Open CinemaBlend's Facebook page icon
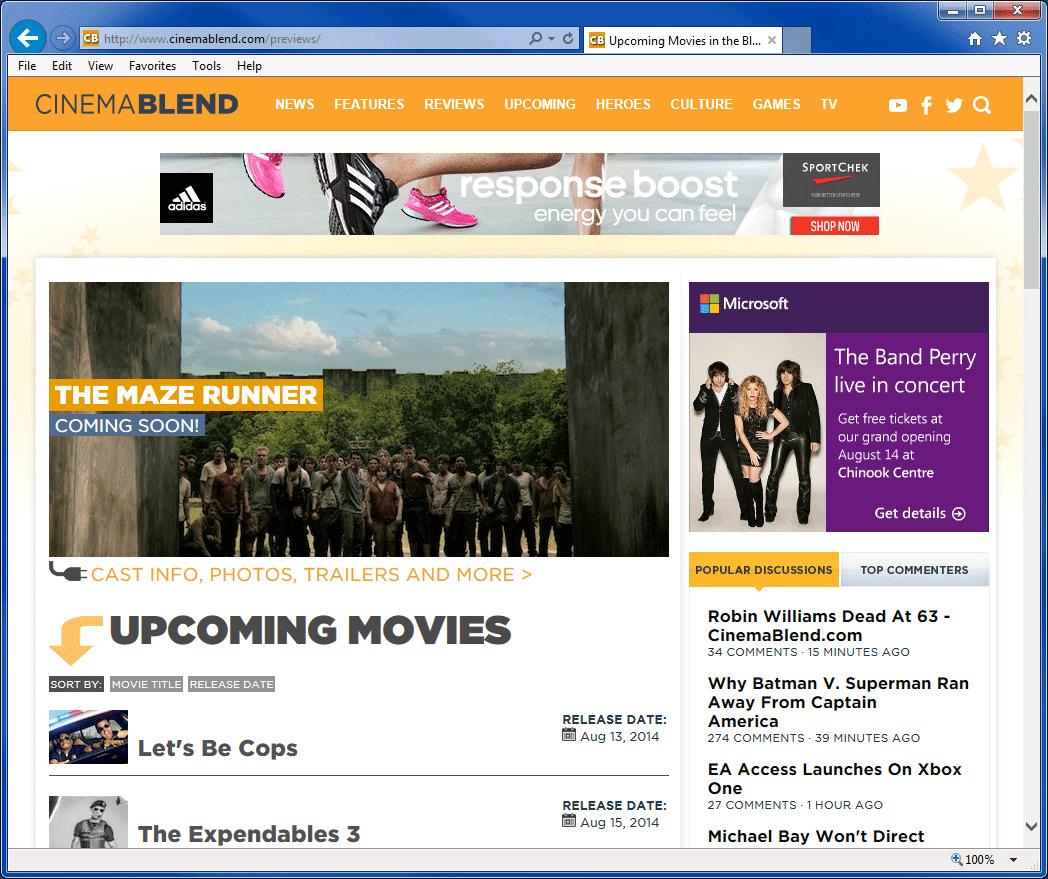Viewport: 1048px width, 879px height. point(926,105)
